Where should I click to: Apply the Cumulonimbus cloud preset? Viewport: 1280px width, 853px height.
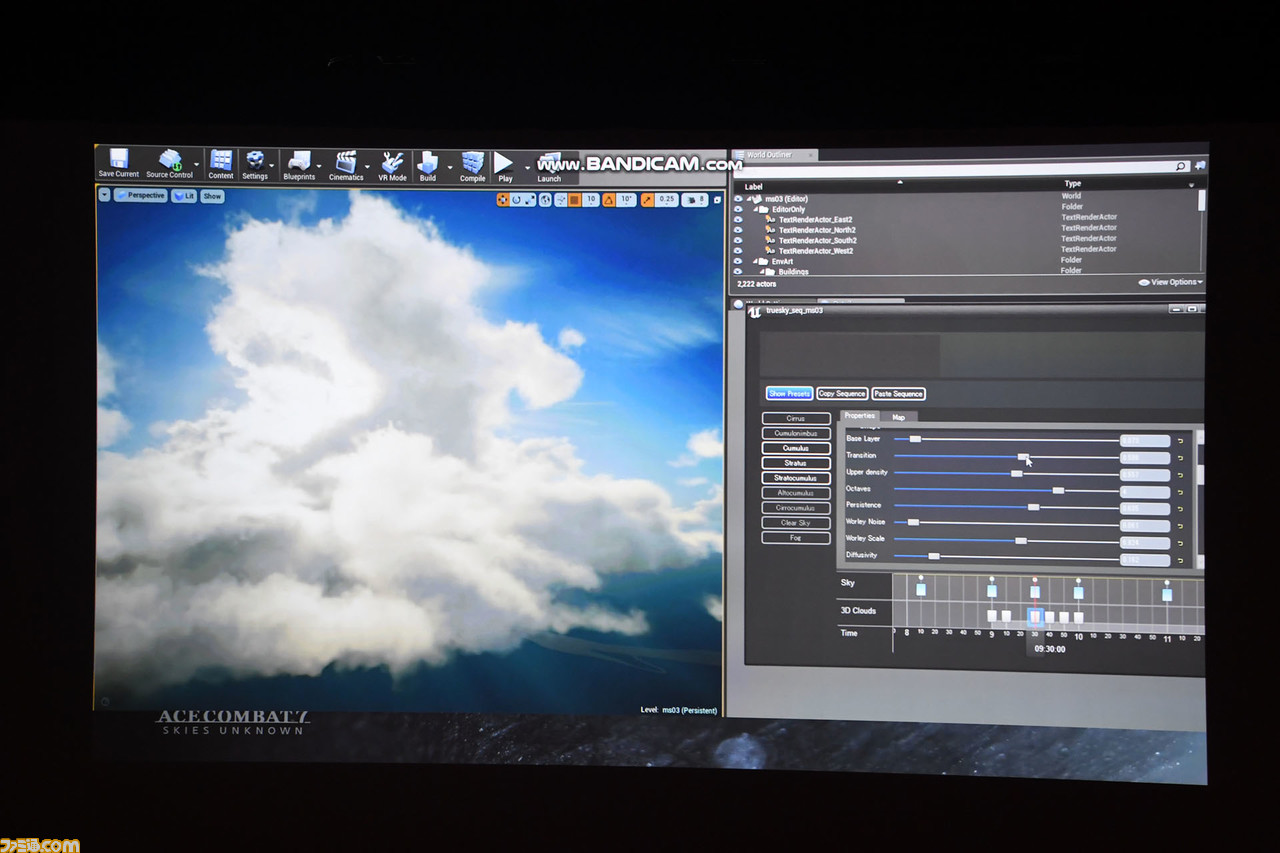(x=796, y=434)
